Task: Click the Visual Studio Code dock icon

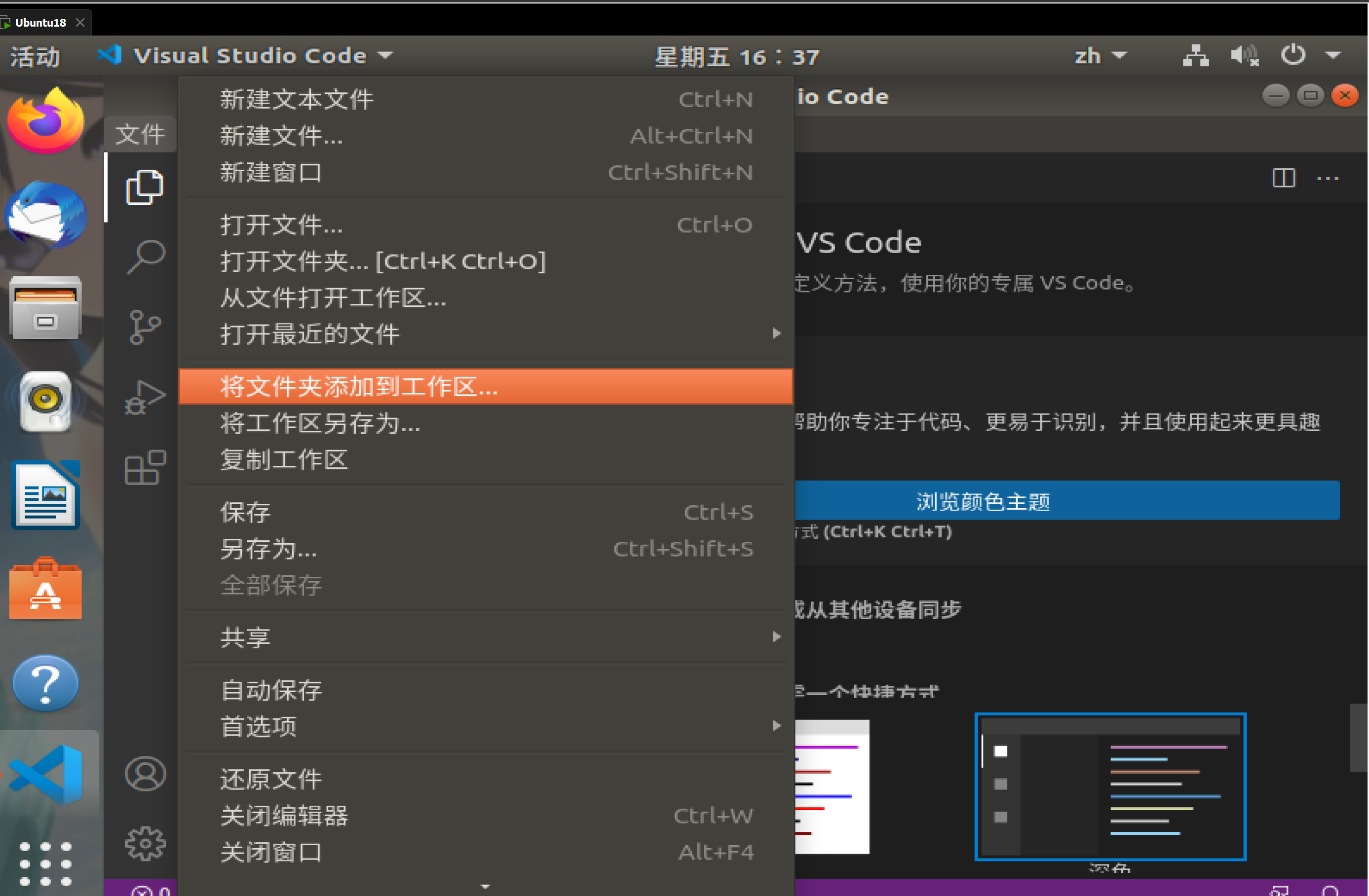Action: coord(45,775)
